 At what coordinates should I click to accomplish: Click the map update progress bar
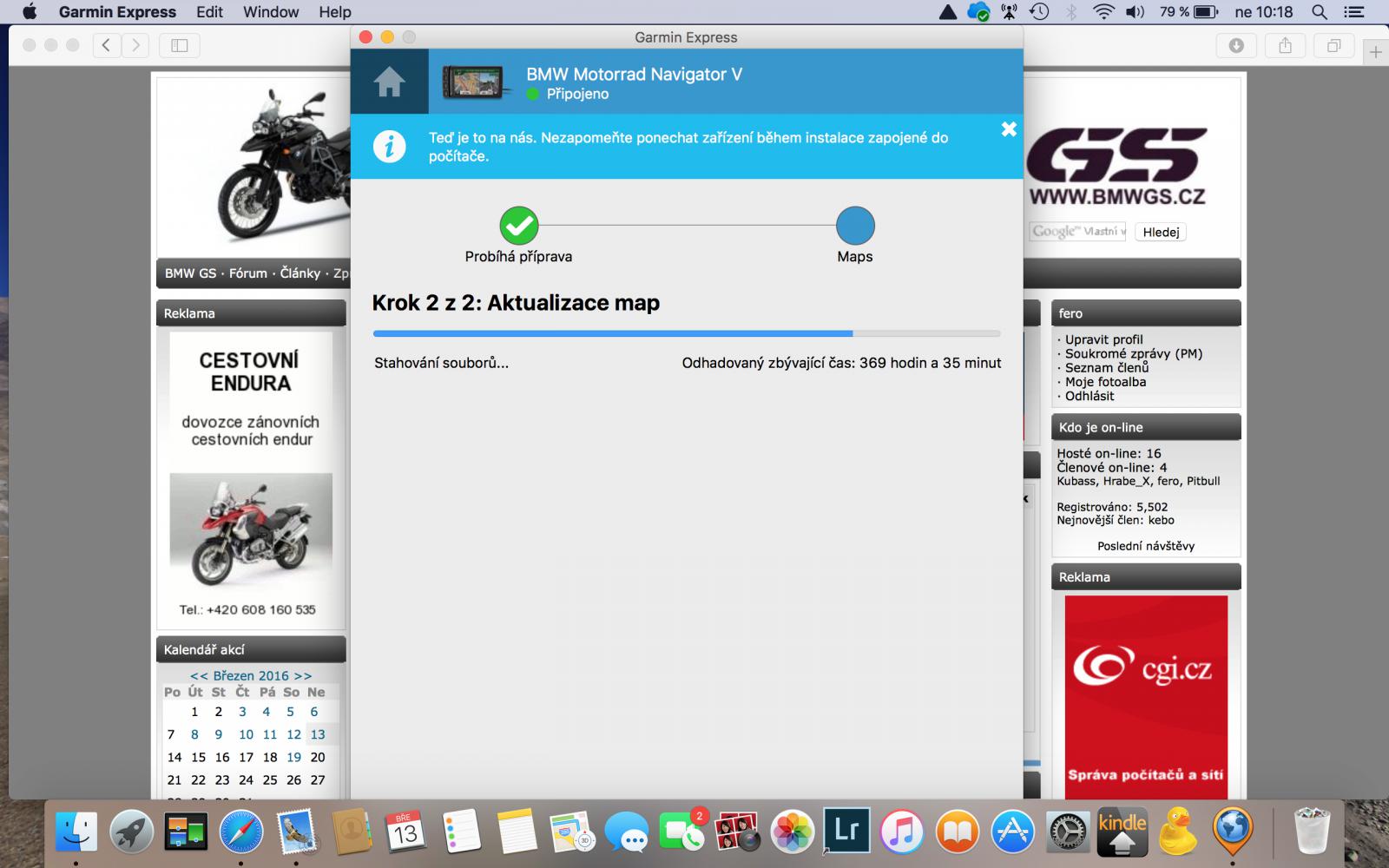686,333
